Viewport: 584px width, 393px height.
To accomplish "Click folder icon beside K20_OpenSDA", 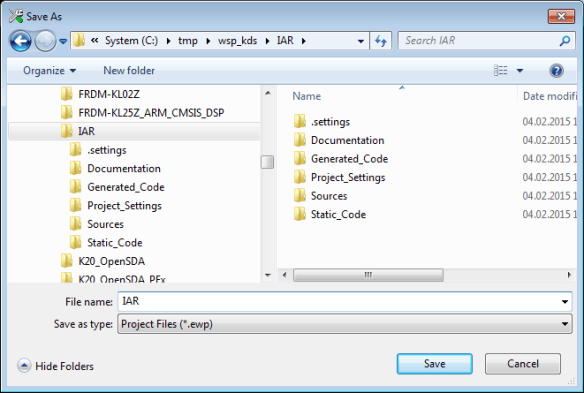I will (67, 261).
